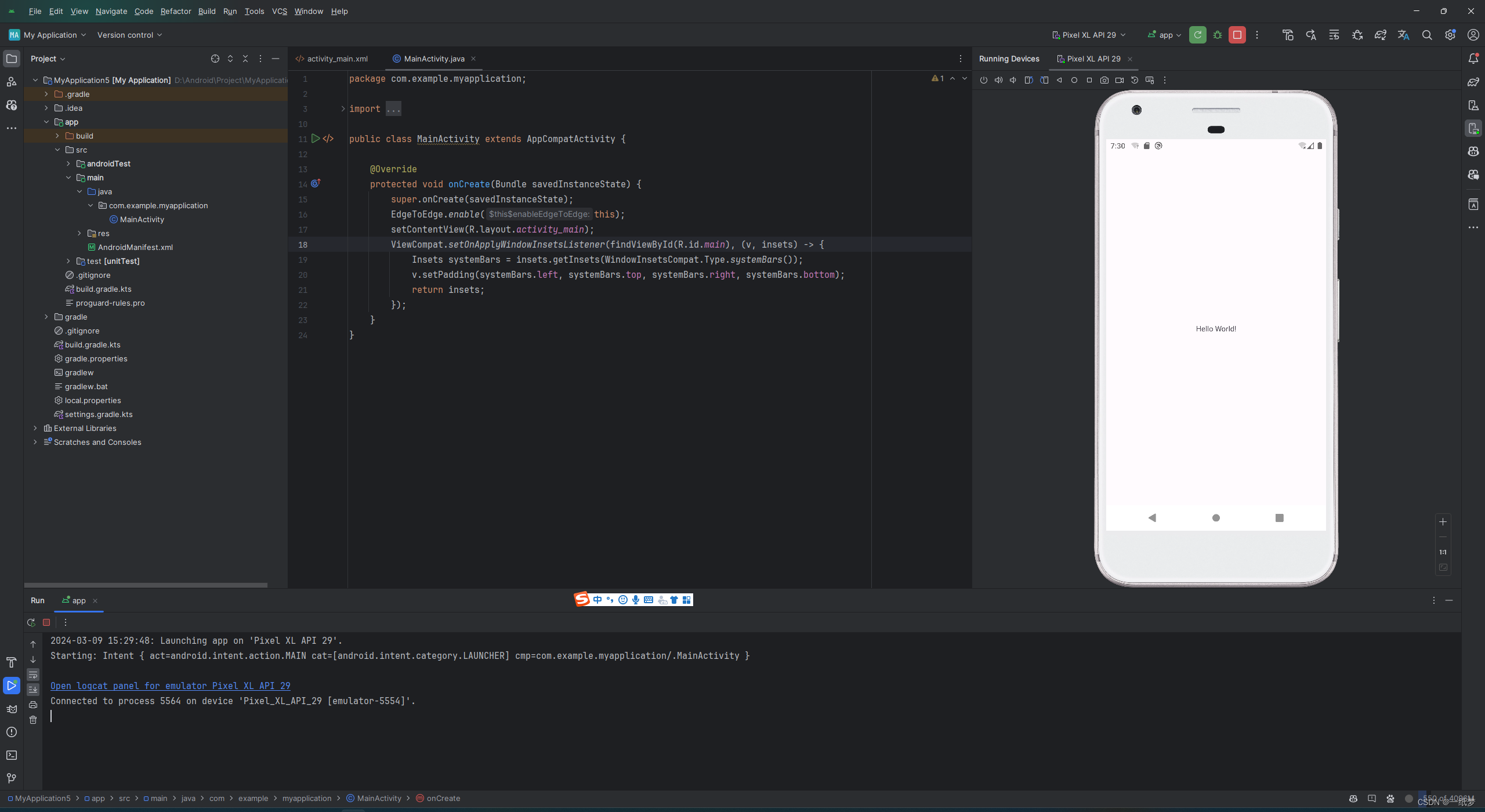Click emulator take screenshot camera icon
Image resolution: width=1485 pixels, height=812 pixels.
pos(1104,80)
